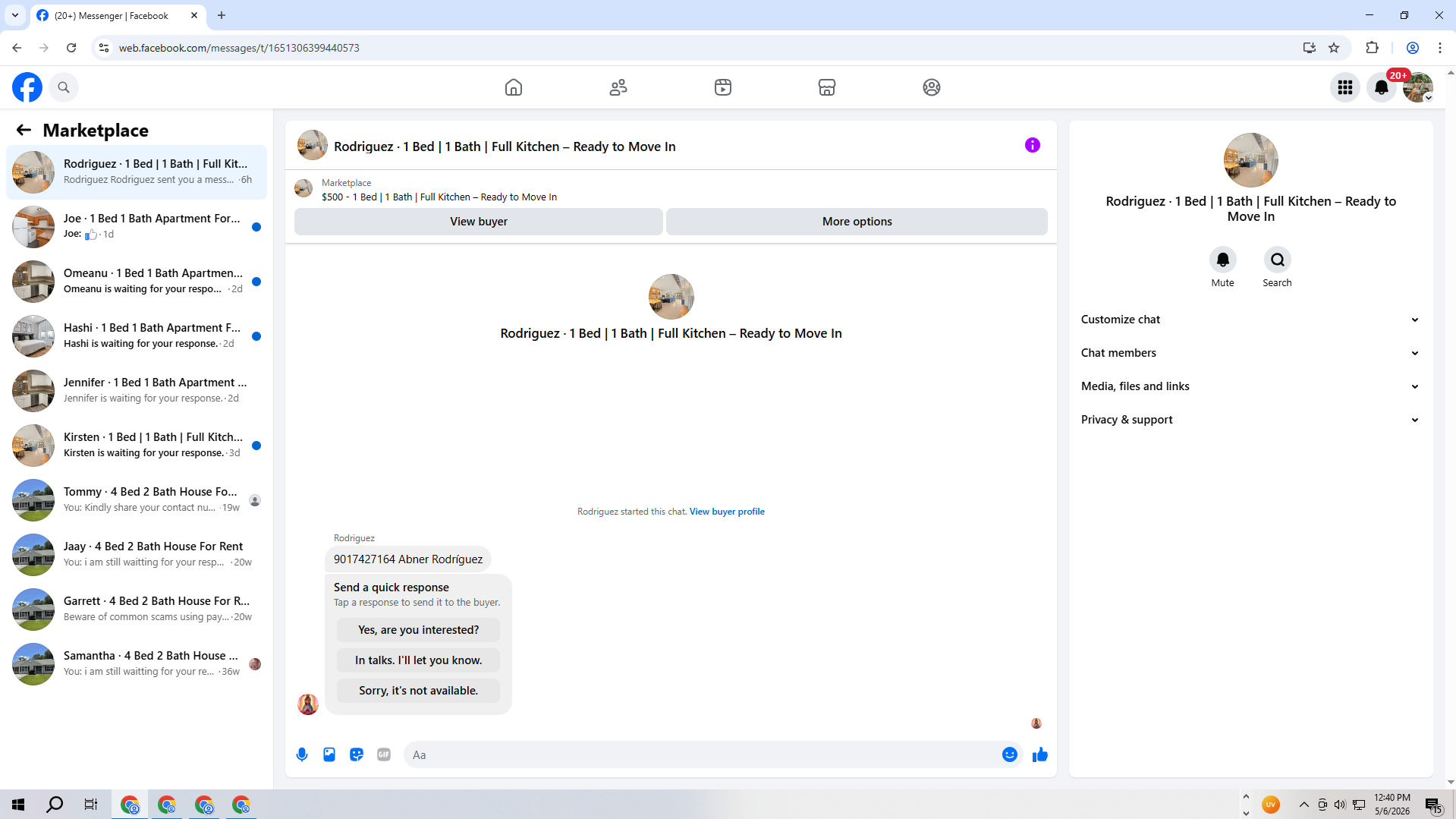Open the Jaay House For Rent chat
1456x819 pixels.
137,555
